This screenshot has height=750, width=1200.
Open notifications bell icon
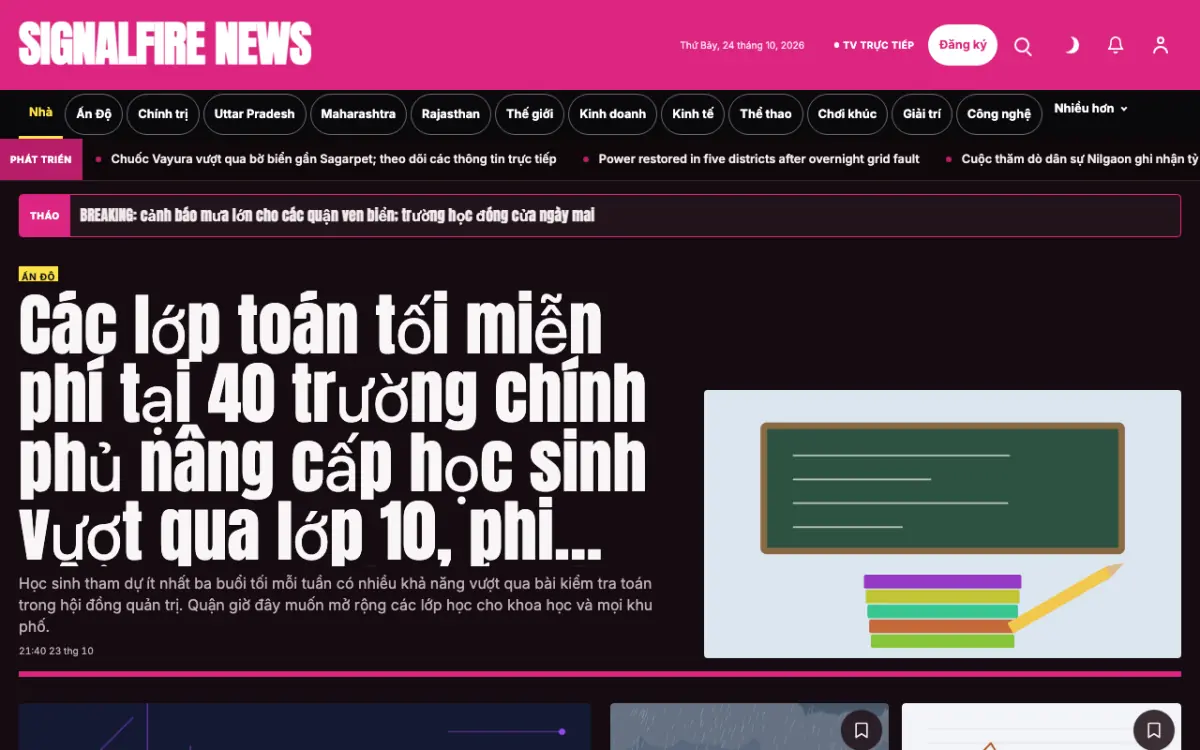pos(1116,46)
